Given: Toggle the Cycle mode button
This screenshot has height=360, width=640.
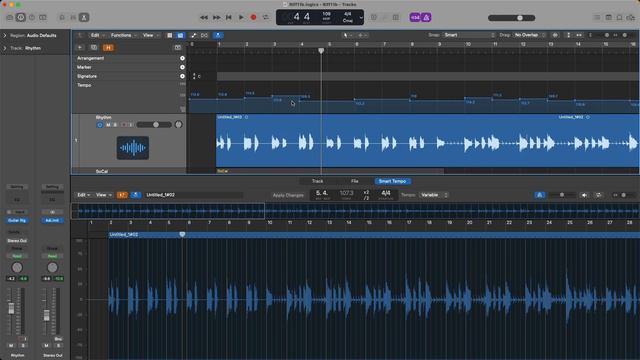Looking at the screenshot, I should (266, 18).
